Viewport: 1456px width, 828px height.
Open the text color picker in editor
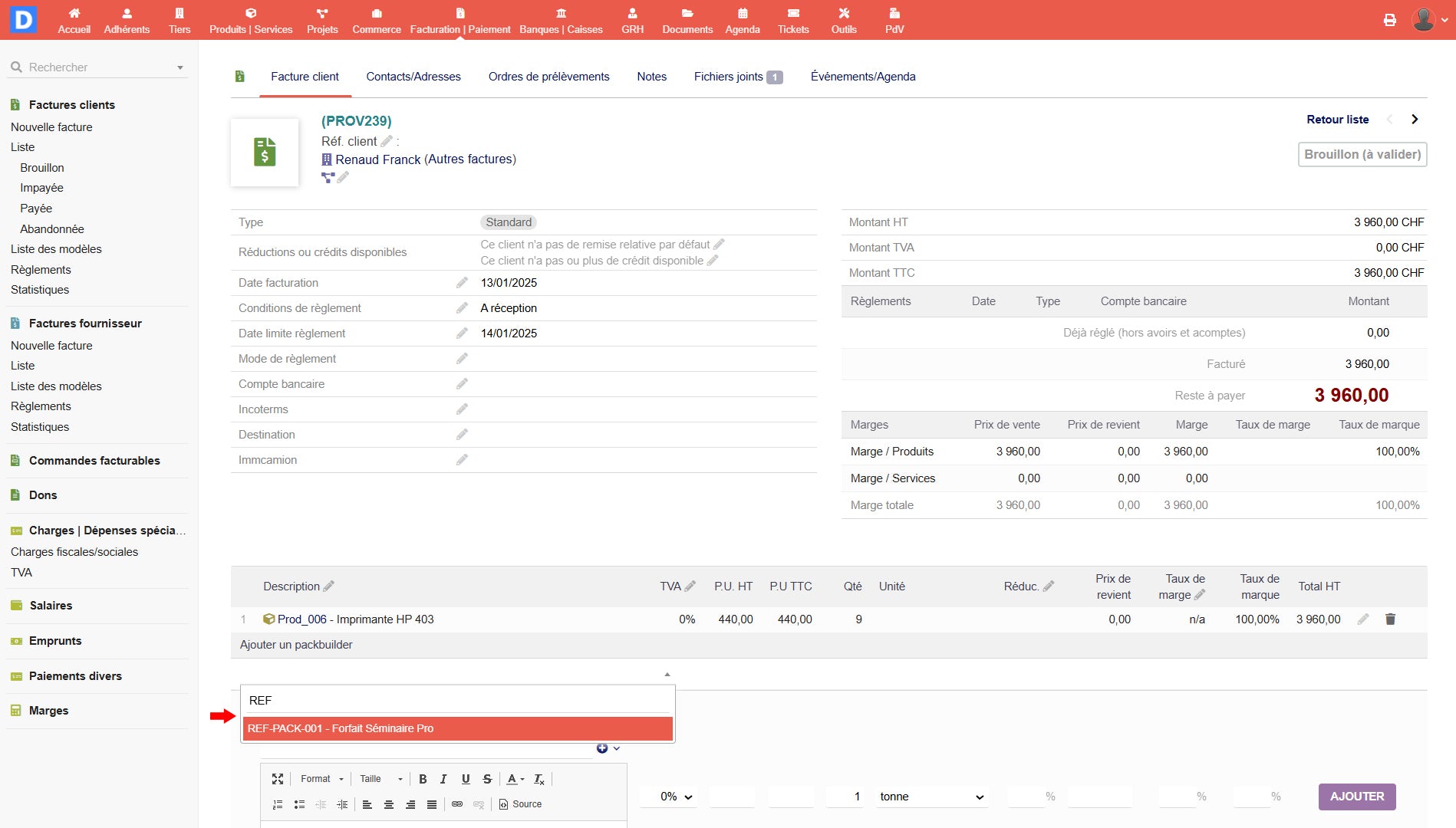pos(515,779)
